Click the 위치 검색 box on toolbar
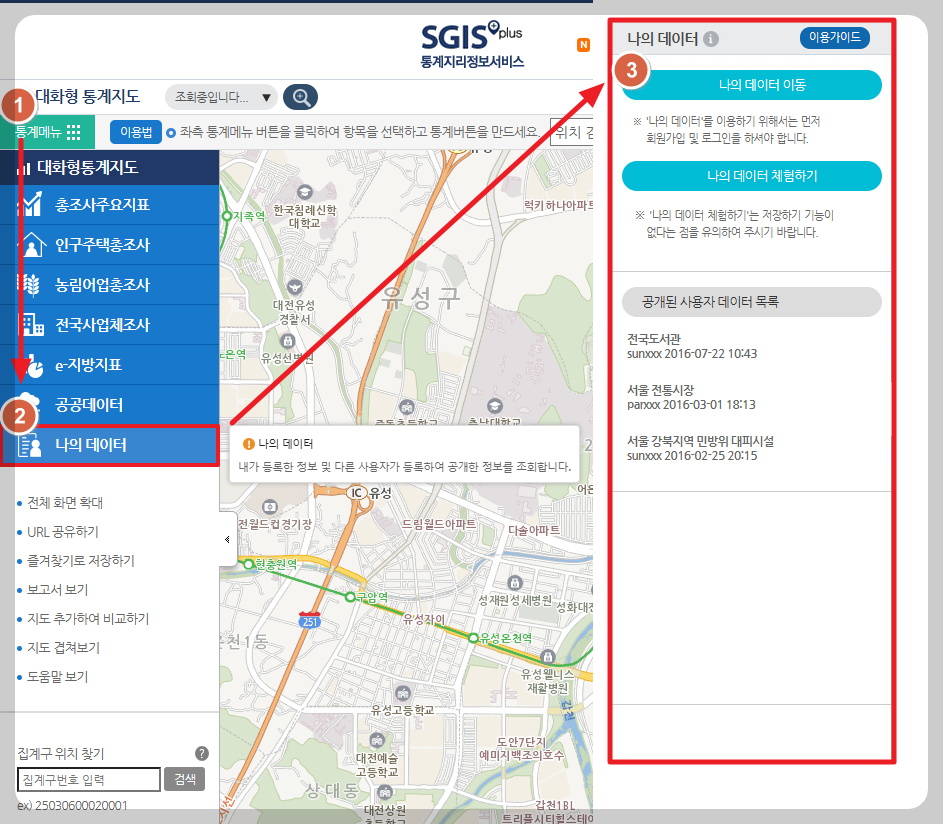 pyautogui.click(x=572, y=132)
